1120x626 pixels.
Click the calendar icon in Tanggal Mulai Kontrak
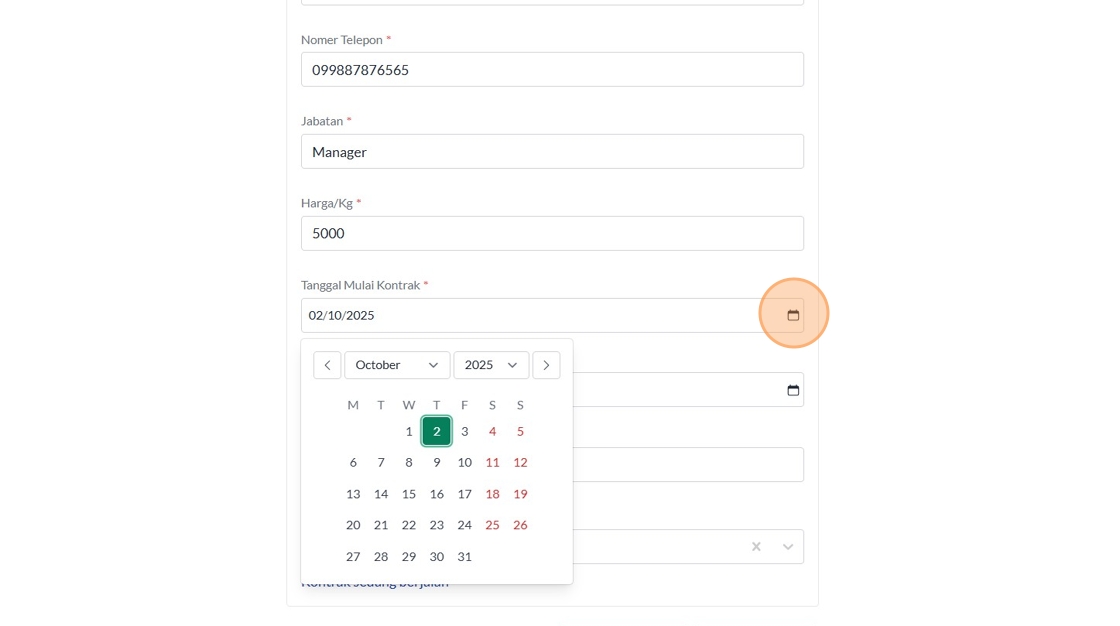793,315
